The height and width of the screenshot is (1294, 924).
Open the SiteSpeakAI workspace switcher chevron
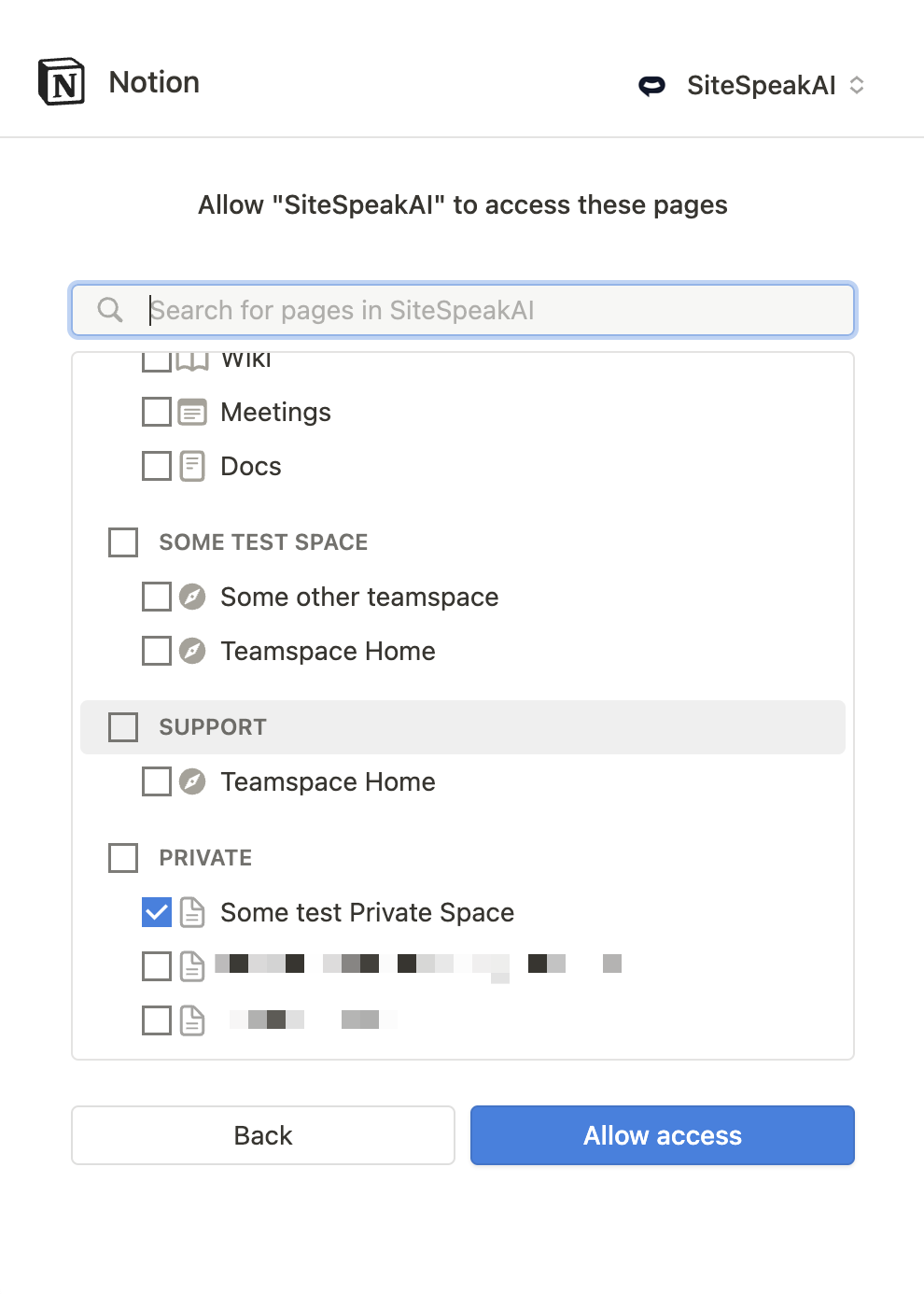pos(857,85)
